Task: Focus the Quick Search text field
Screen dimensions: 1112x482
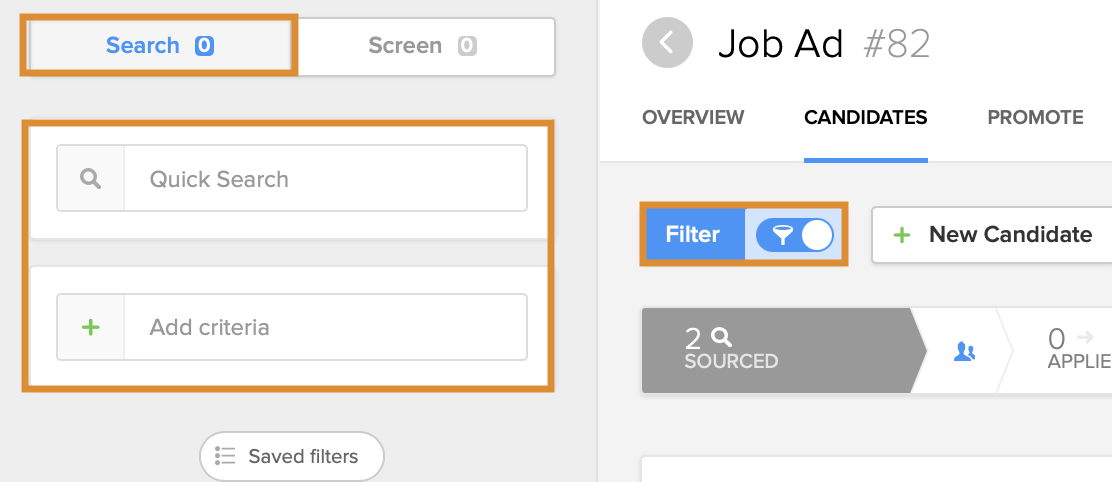Action: (325, 179)
